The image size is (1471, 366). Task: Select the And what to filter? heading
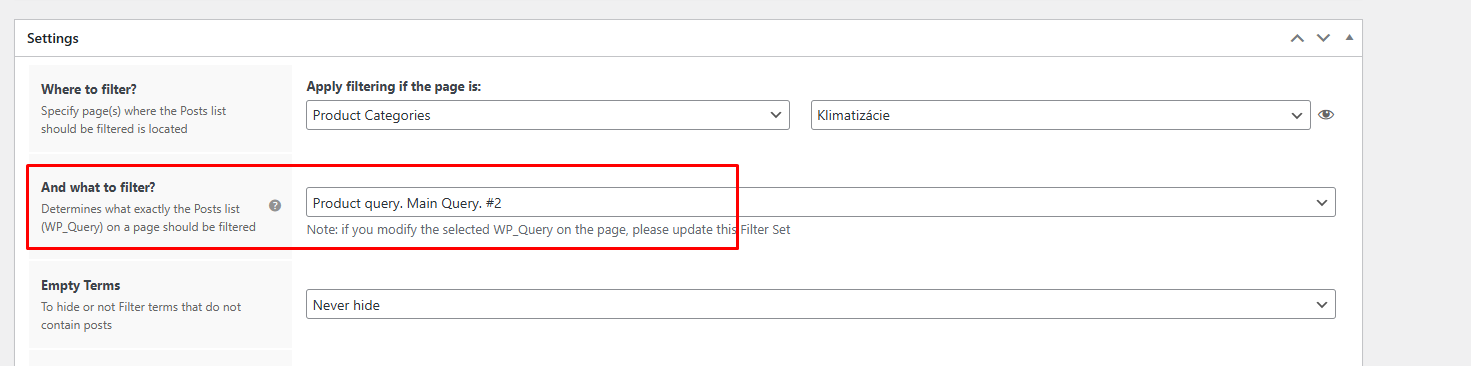click(x=98, y=187)
